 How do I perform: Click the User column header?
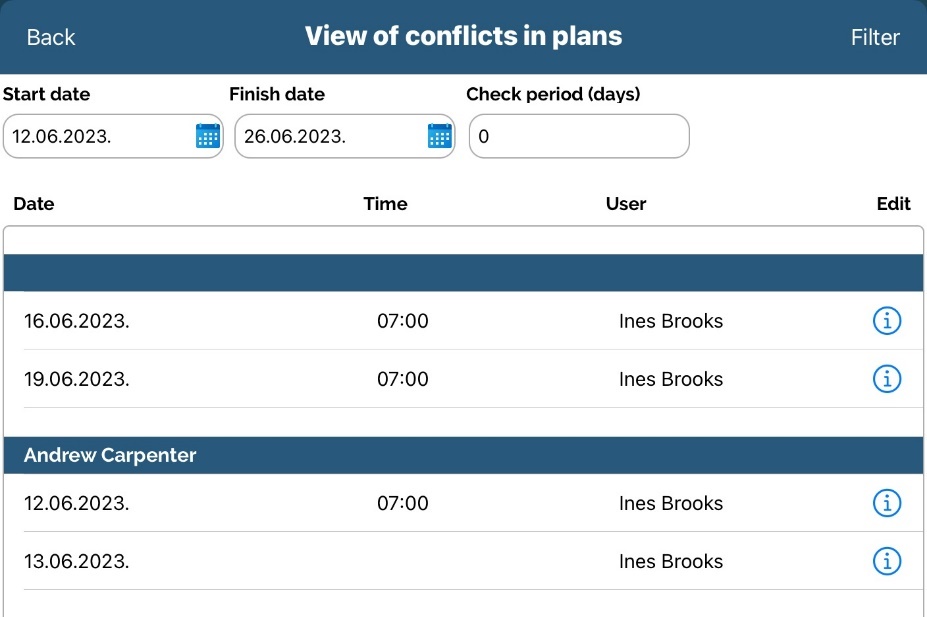pos(626,204)
